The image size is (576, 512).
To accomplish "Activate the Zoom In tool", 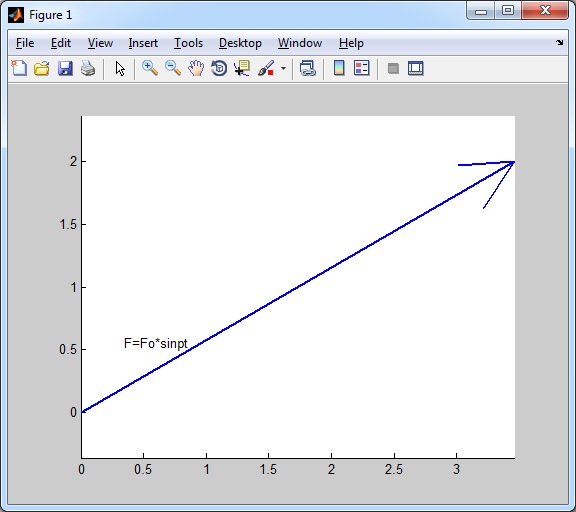I will click(x=150, y=68).
